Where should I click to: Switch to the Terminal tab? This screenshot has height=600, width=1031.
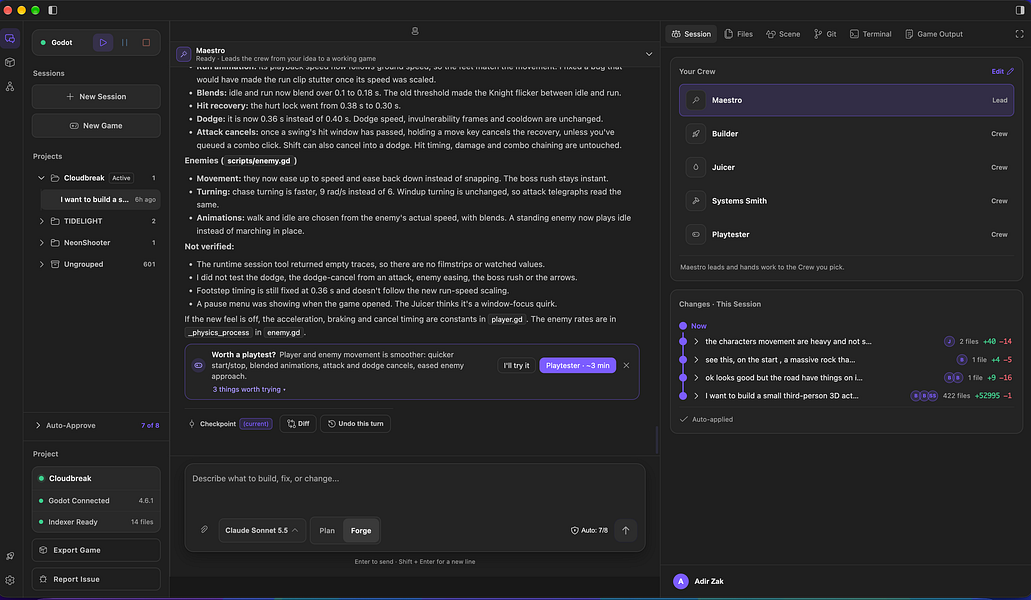pos(871,34)
